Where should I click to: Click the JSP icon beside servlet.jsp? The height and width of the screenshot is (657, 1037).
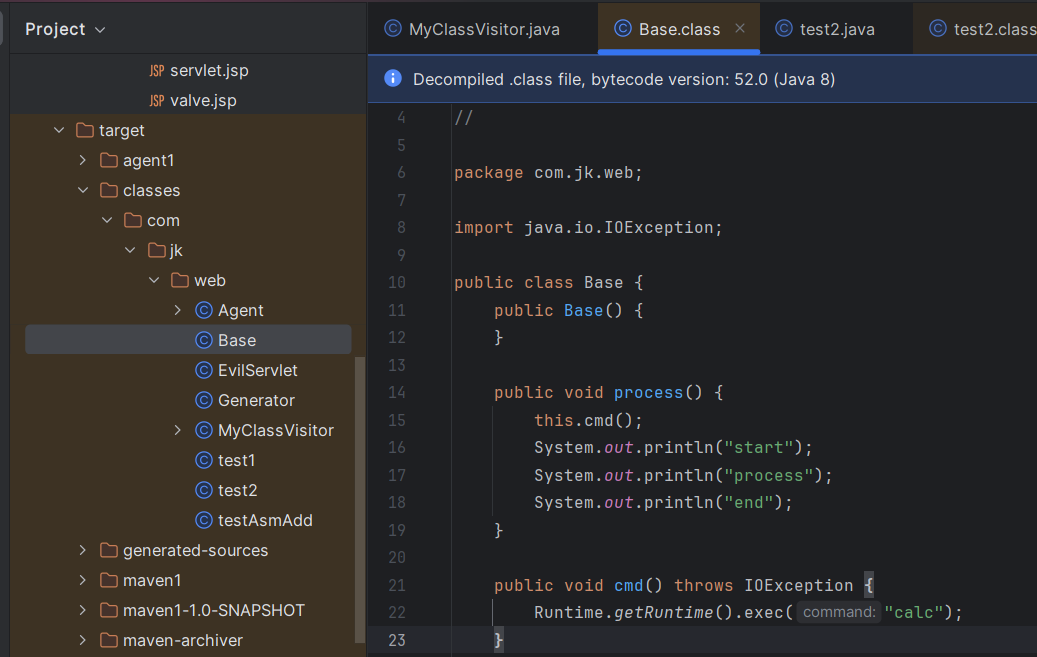(x=157, y=71)
